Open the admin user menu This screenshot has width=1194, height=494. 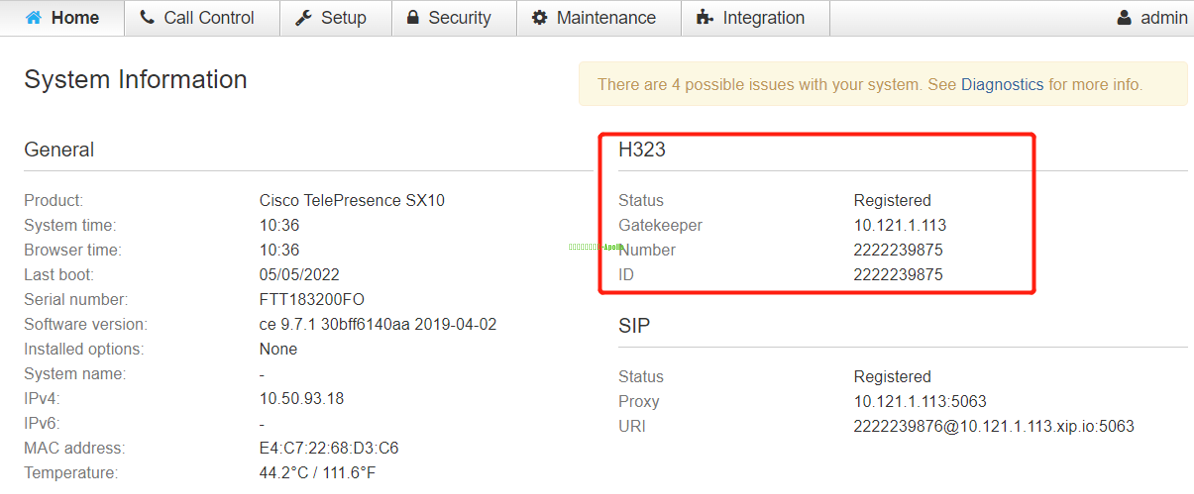tap(1163, 18)
